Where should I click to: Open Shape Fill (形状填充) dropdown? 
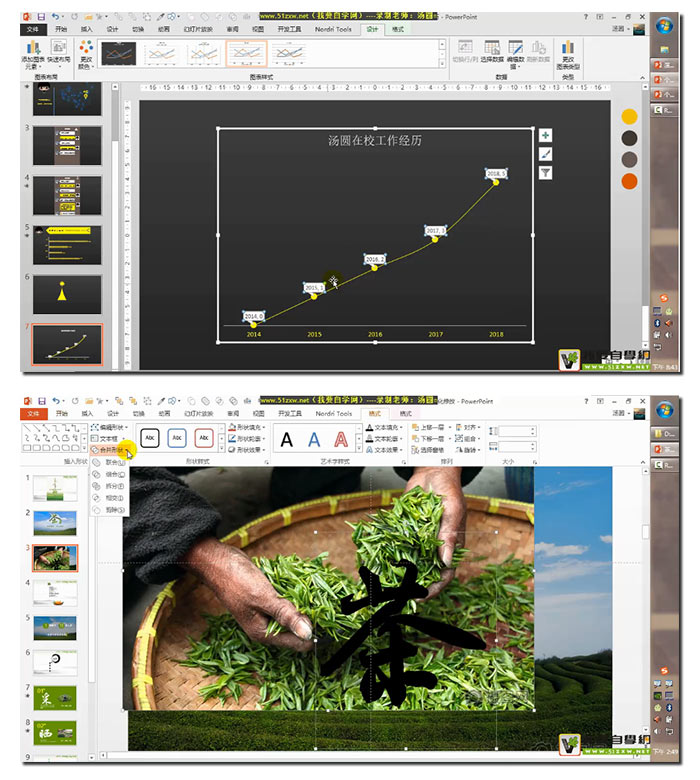[246, 427]
